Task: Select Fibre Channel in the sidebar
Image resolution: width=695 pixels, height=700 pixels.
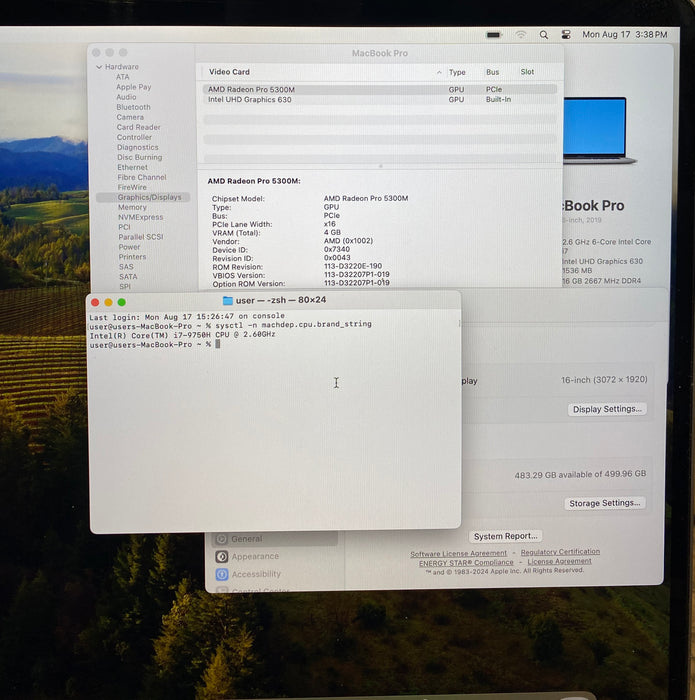Action: (x=142, y=177)
